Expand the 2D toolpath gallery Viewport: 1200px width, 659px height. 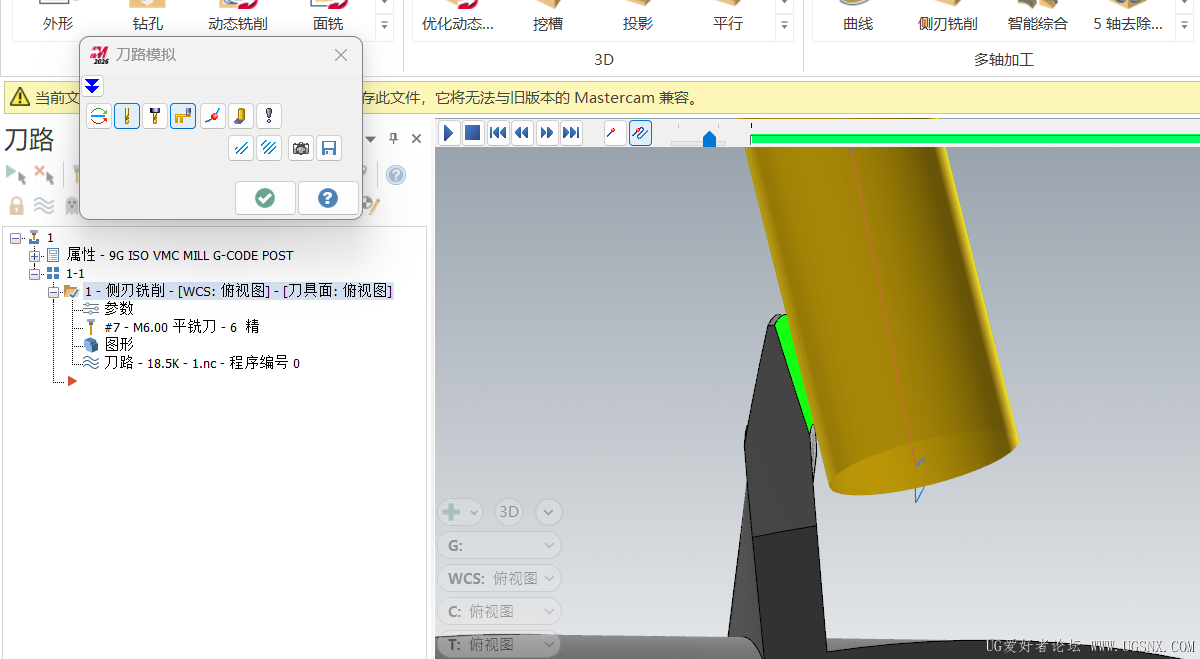tap(385, 26)
